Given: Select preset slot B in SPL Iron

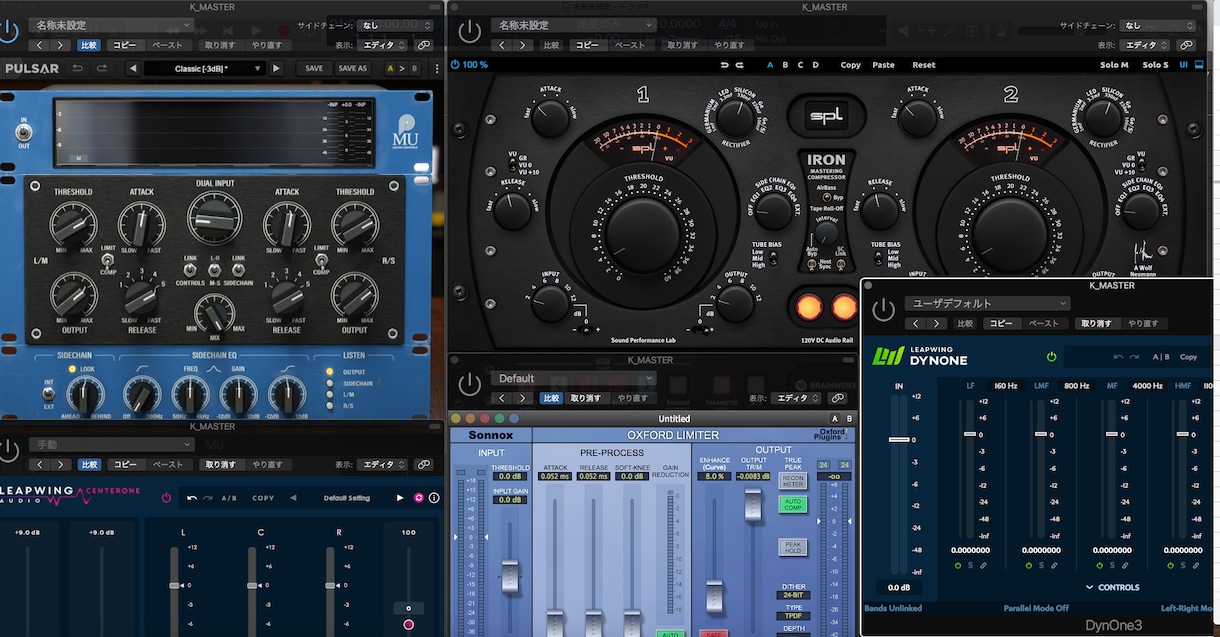Looking at the screenshot, I should tap(785, 65).
